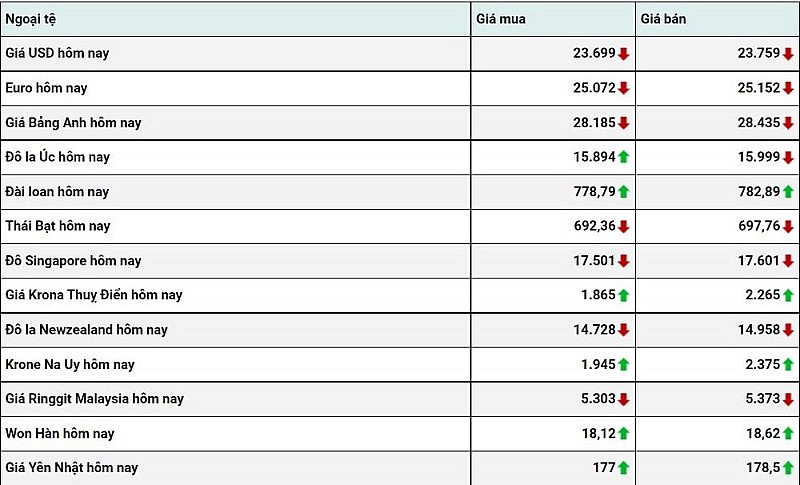The image size is (800, 485).
Task: Click the red down arrow beside Euro 25.152
Action: click(788, 88)
